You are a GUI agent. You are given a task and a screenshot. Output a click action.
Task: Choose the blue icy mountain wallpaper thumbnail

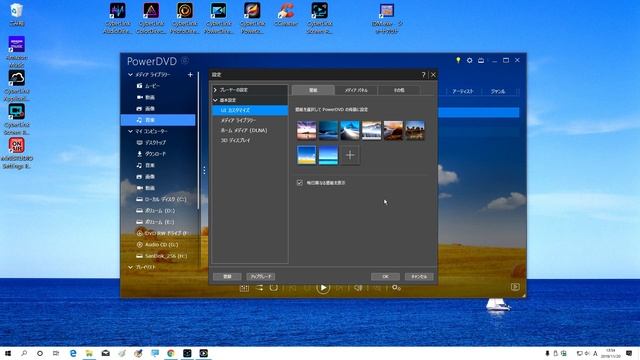pyautogui.click(x=350, y=131)
